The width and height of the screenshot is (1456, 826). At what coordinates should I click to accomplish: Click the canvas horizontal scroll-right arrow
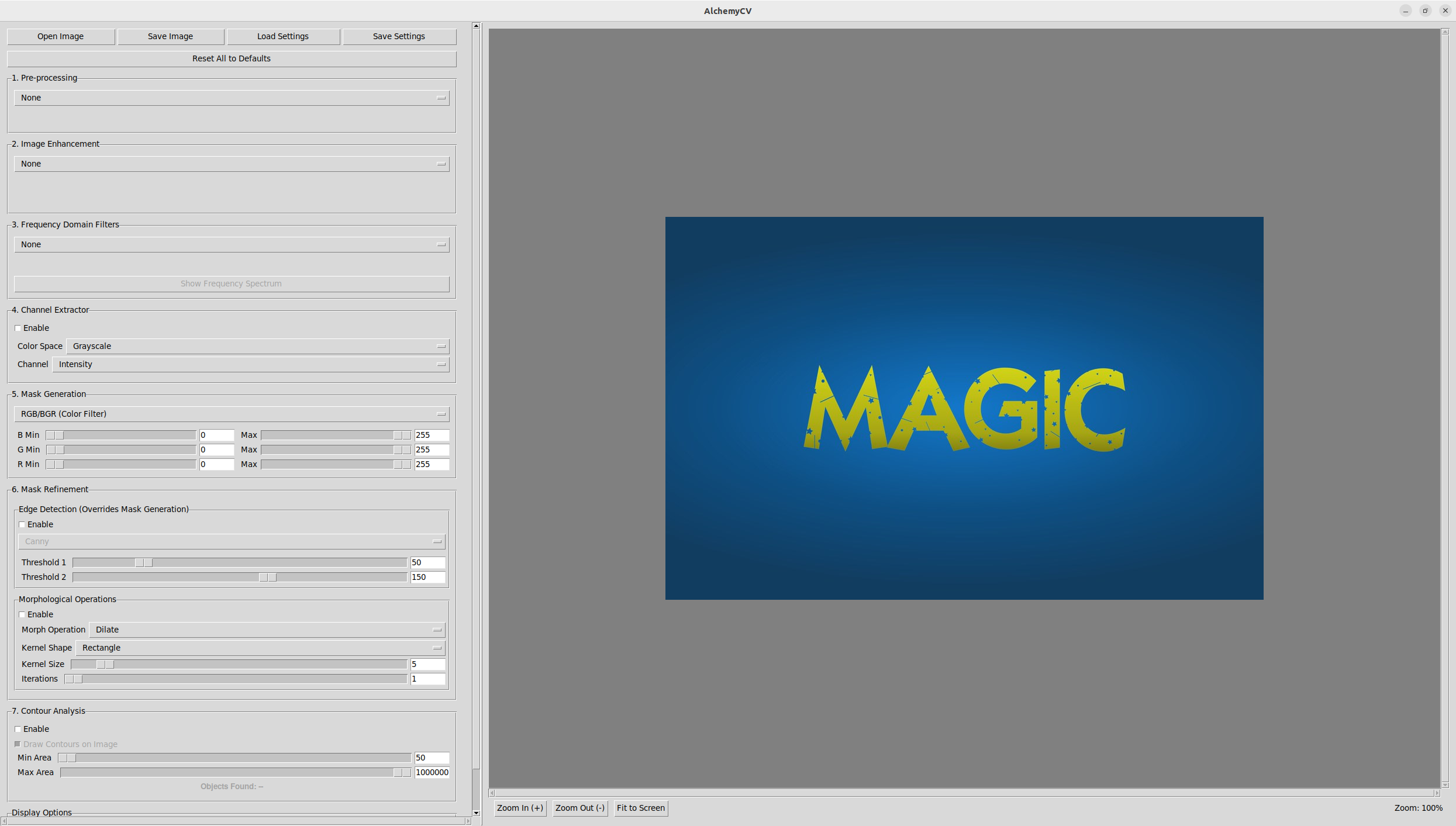point(1436,793)
